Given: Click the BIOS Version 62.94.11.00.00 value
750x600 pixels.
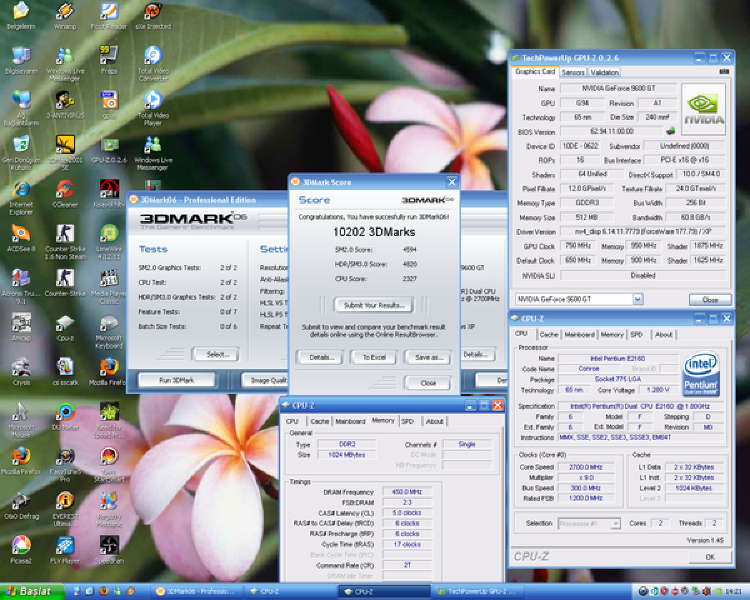Looking at the screenshot, I should point(612,131).
